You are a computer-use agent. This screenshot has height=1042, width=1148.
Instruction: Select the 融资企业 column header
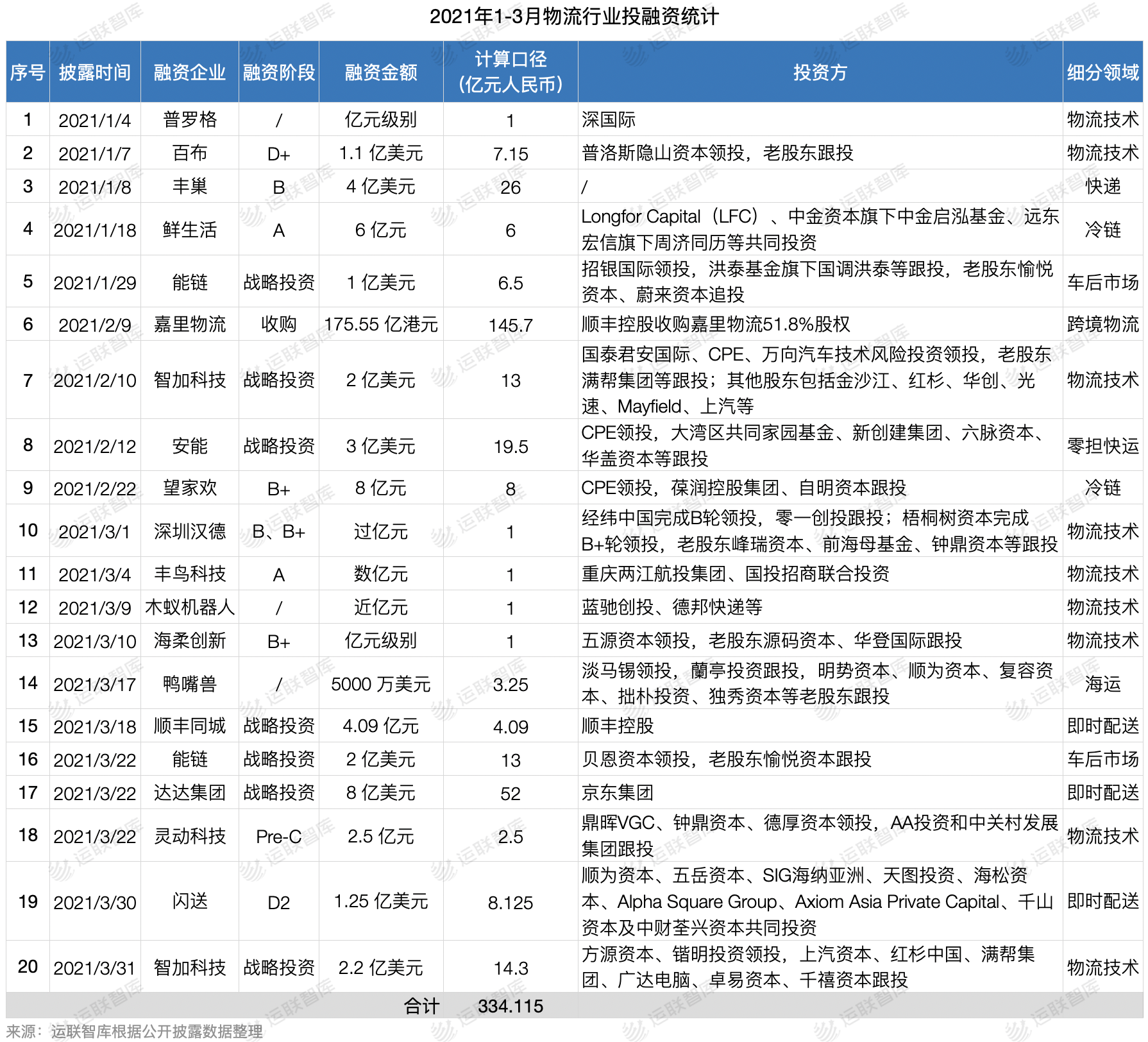190,73
